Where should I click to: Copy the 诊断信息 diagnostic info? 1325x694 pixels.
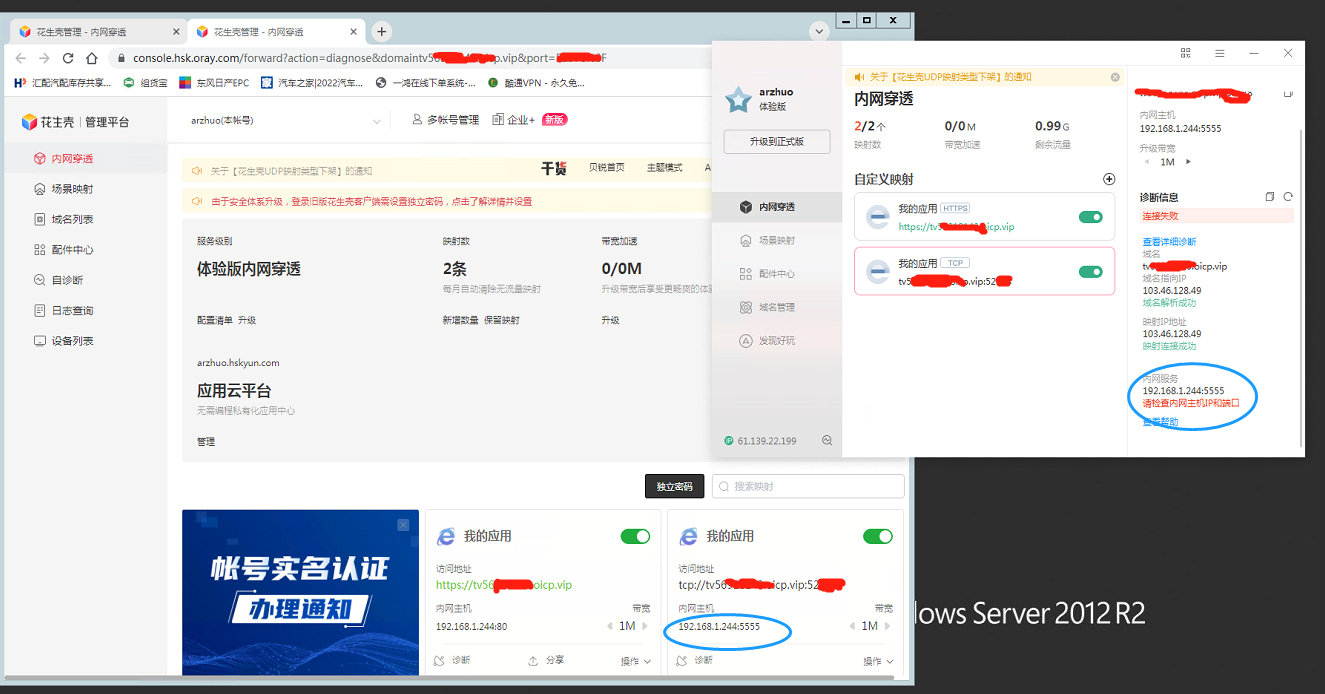click(1270, 197)
